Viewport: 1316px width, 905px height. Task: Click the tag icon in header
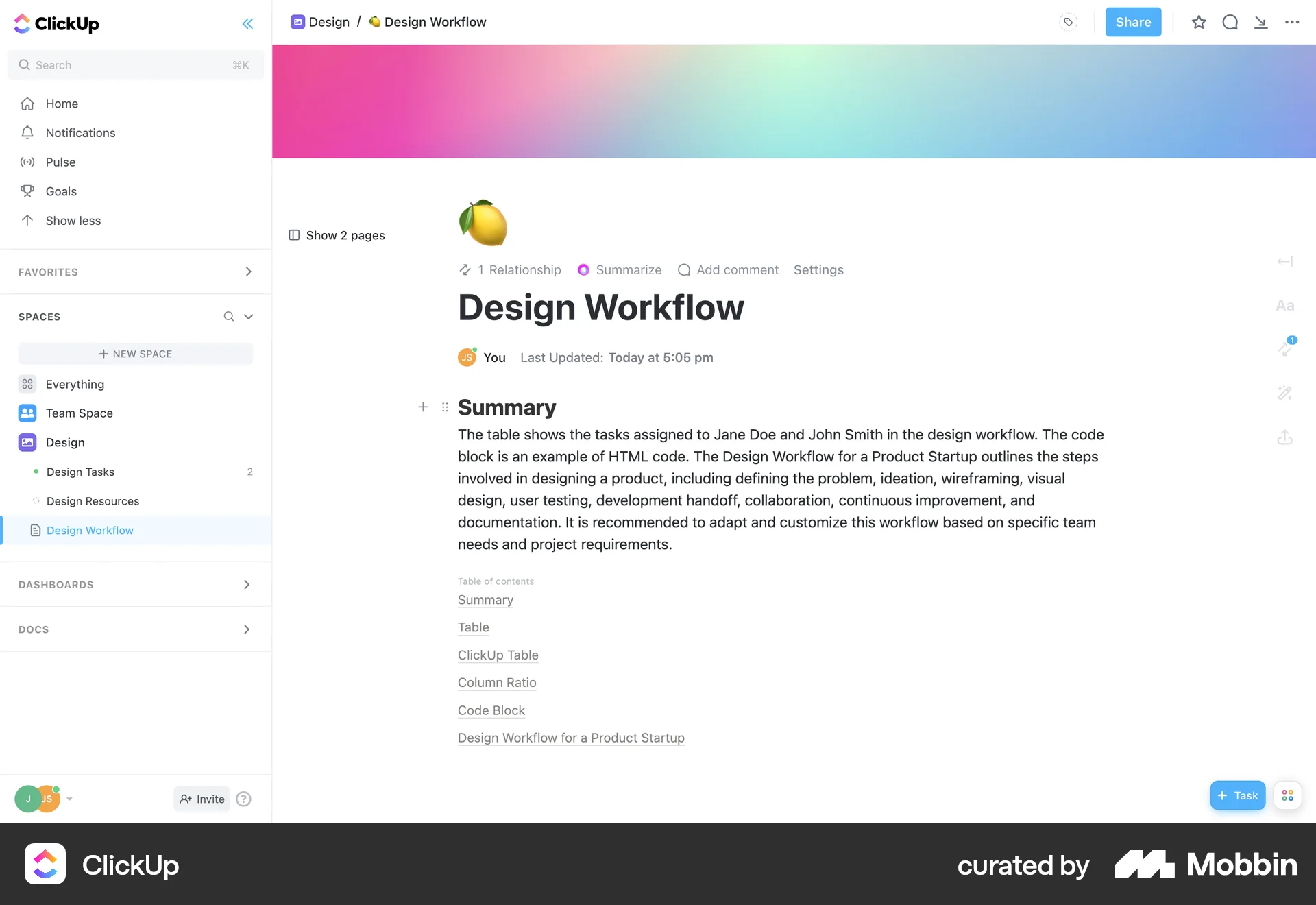[x=1068, y=22]
